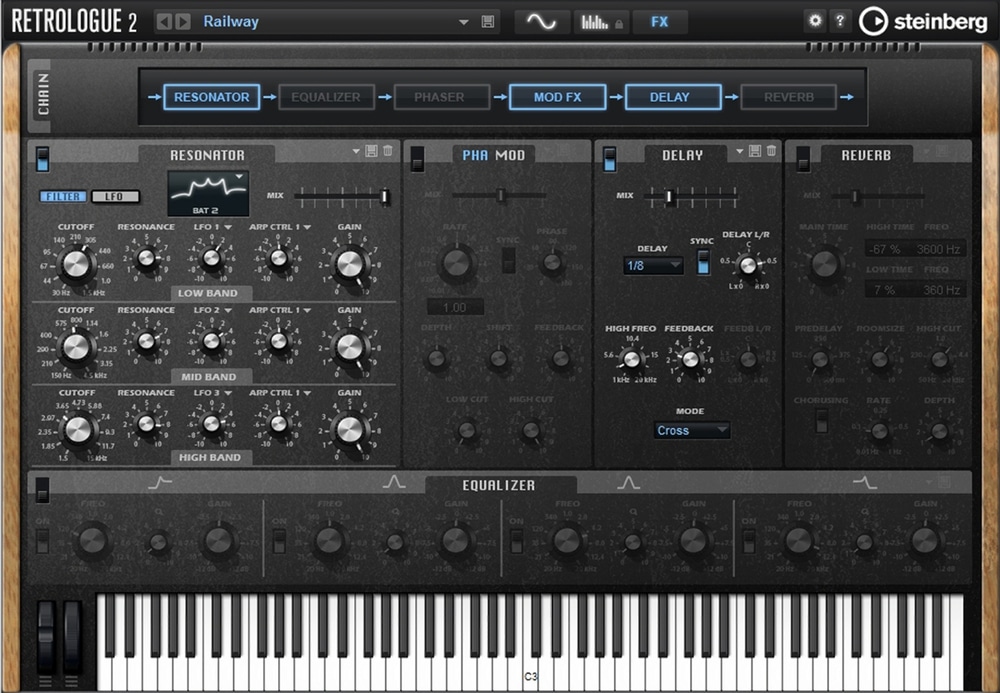This screenshot has height=693, width=1000.
Task: Select the low shelf EQ band shape icon
Action: click(x=160, y=483)
